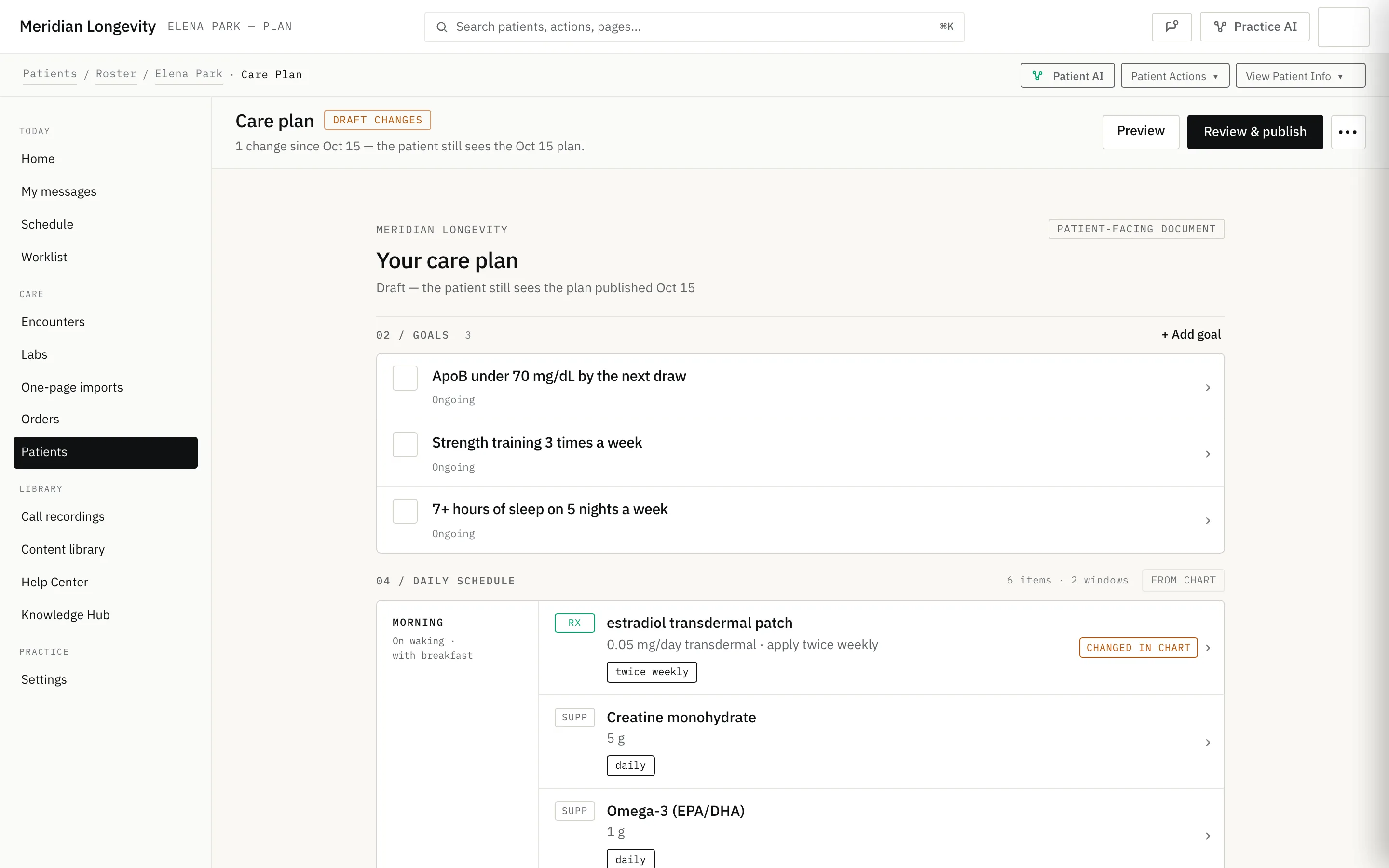Expand estradiol transdermal patch chevron
Viewport: 1389px width, 868px height.
1208,648
